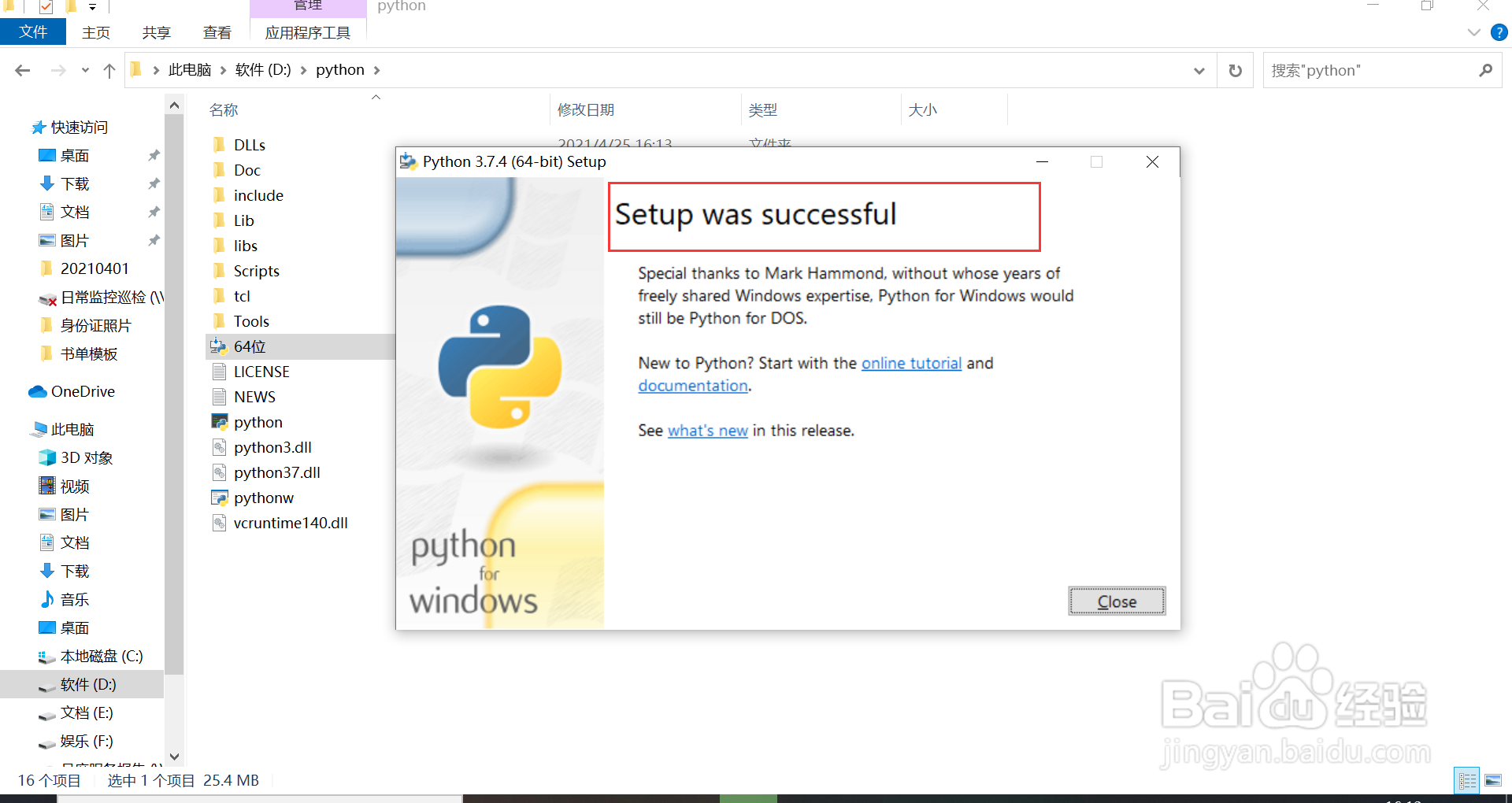
Task: Click the Help question mark icon
Action: (1499, 32)
